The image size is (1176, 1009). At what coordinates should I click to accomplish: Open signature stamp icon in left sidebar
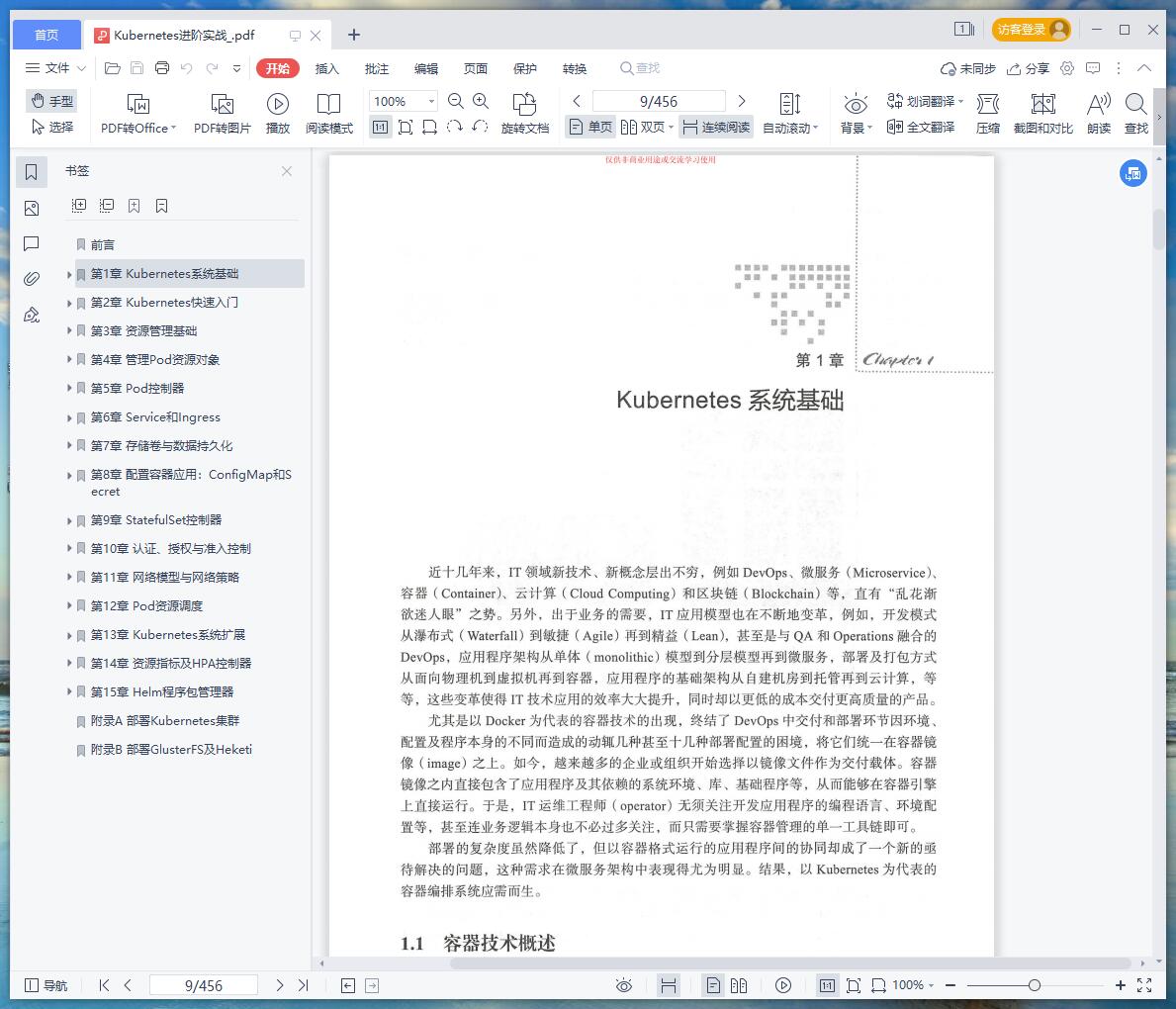pyautogui.click(x=32, y=316)
